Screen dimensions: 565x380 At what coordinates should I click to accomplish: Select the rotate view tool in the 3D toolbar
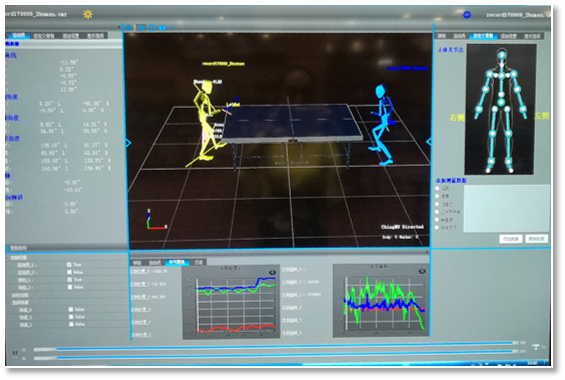tap(152, 27)
